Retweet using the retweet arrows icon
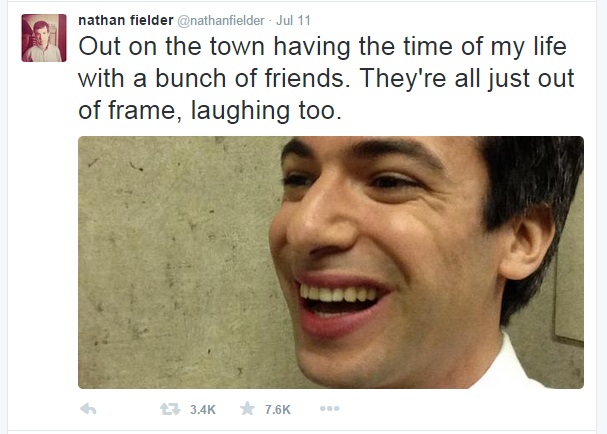The width and height of the screenshot is (607, 434). (170, 409)
